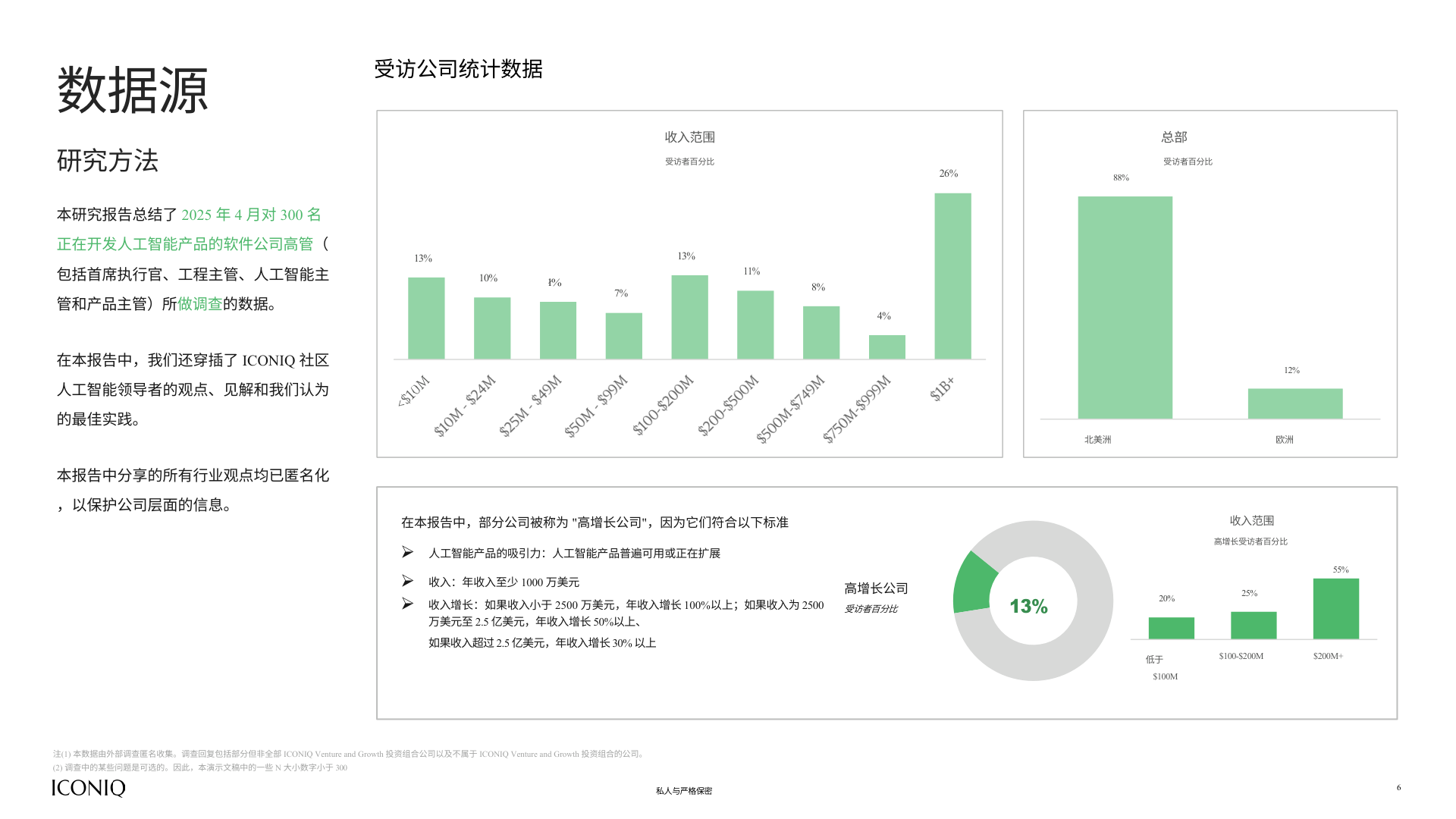The image size is (1456, 819).
Task: Click the 12% data label above 欧洲 bar
Action: pos(1291,370)
